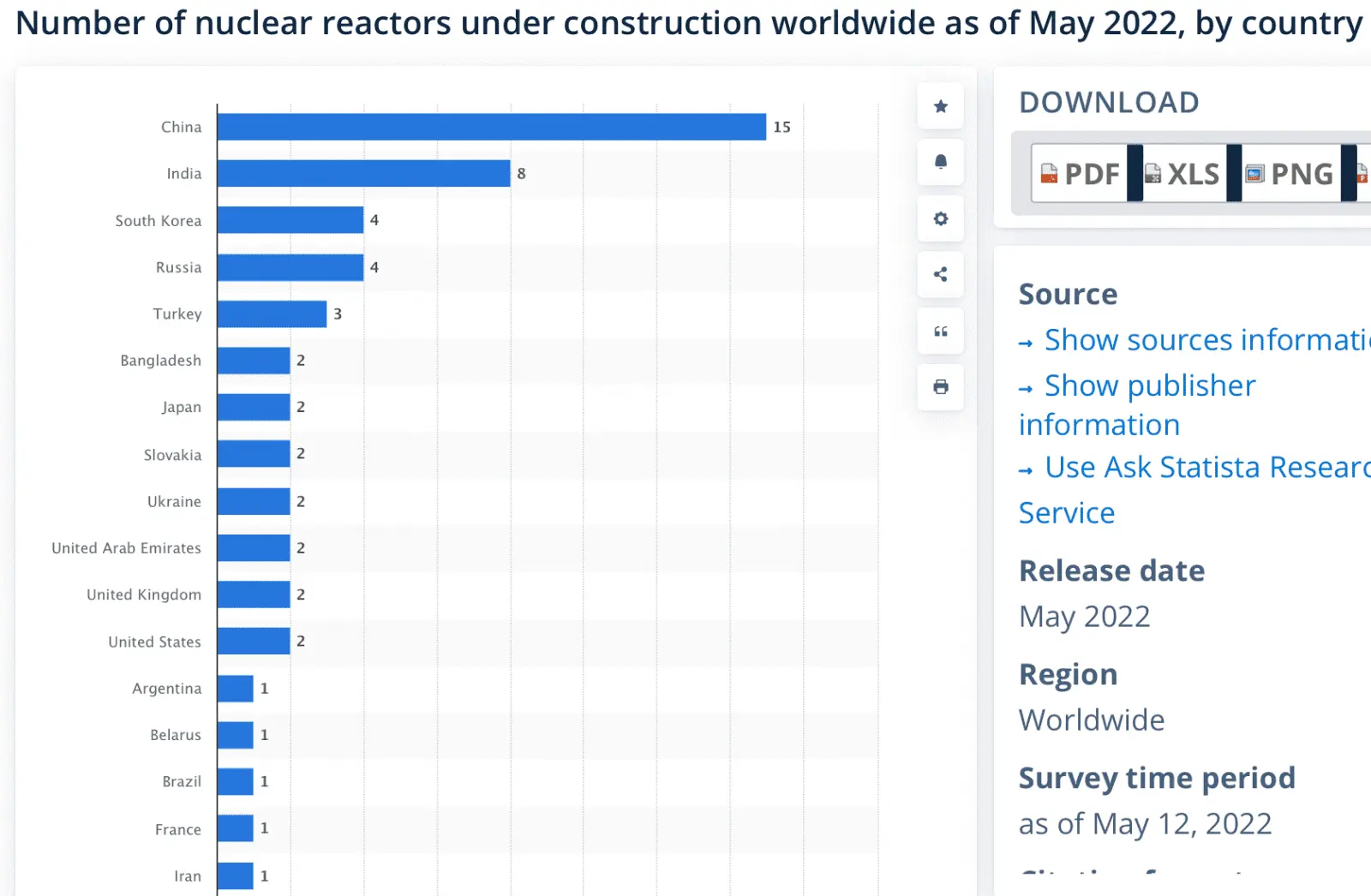Click the Argentina bar
Image resolution: width=1371 pixels, height=896 pixels.
pos(235,689)
